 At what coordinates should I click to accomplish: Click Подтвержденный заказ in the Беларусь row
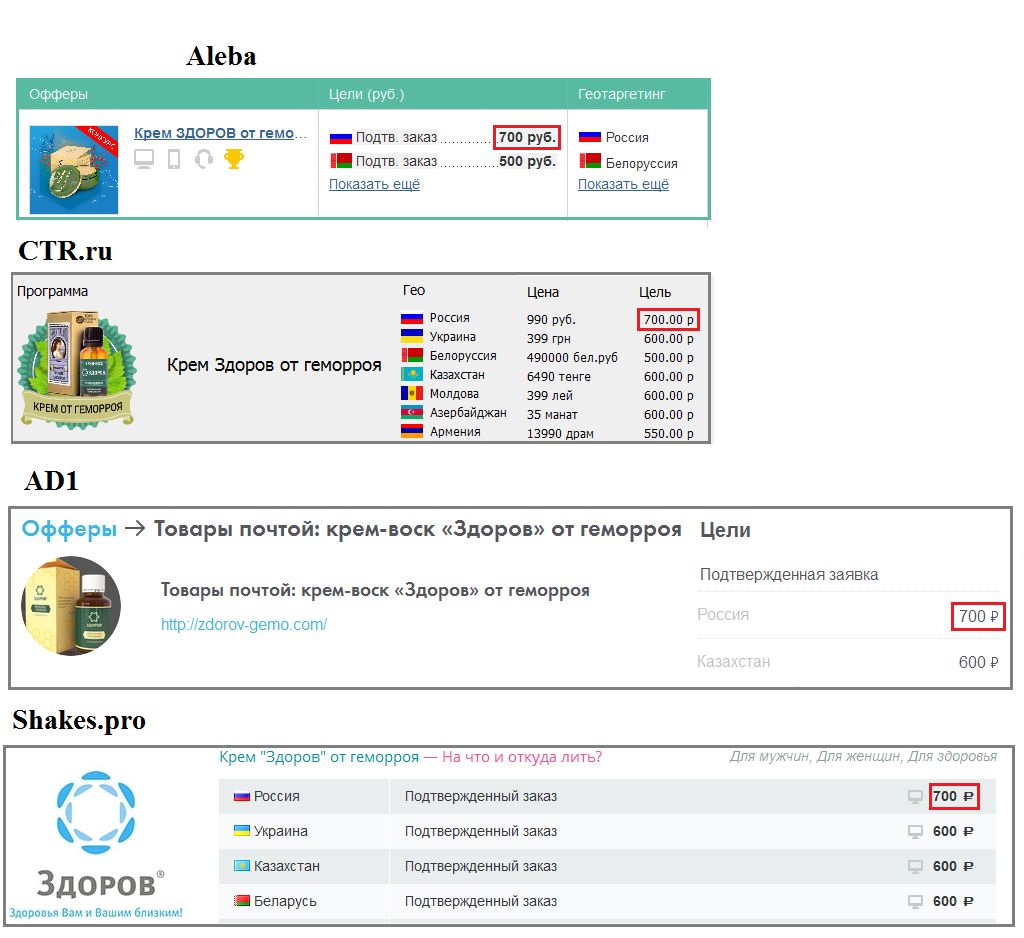point(481,901)
